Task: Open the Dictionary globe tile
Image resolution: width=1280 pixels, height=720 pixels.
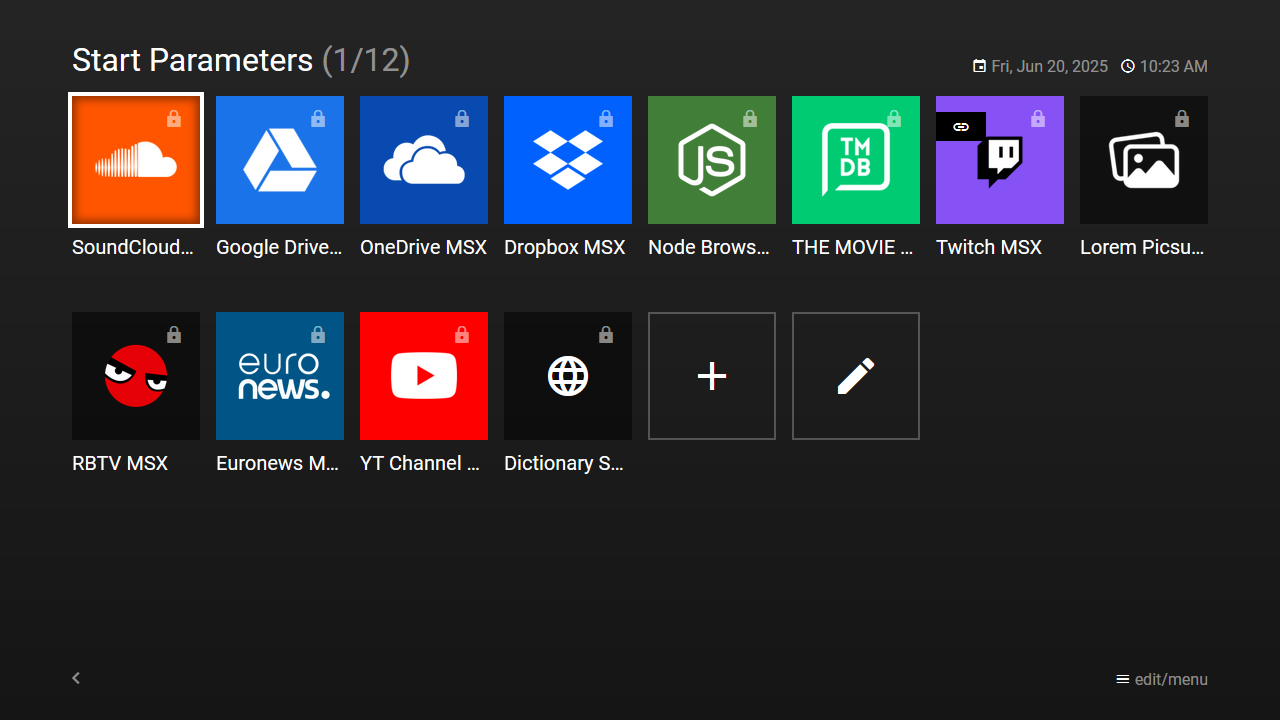Action: point(568,376)
